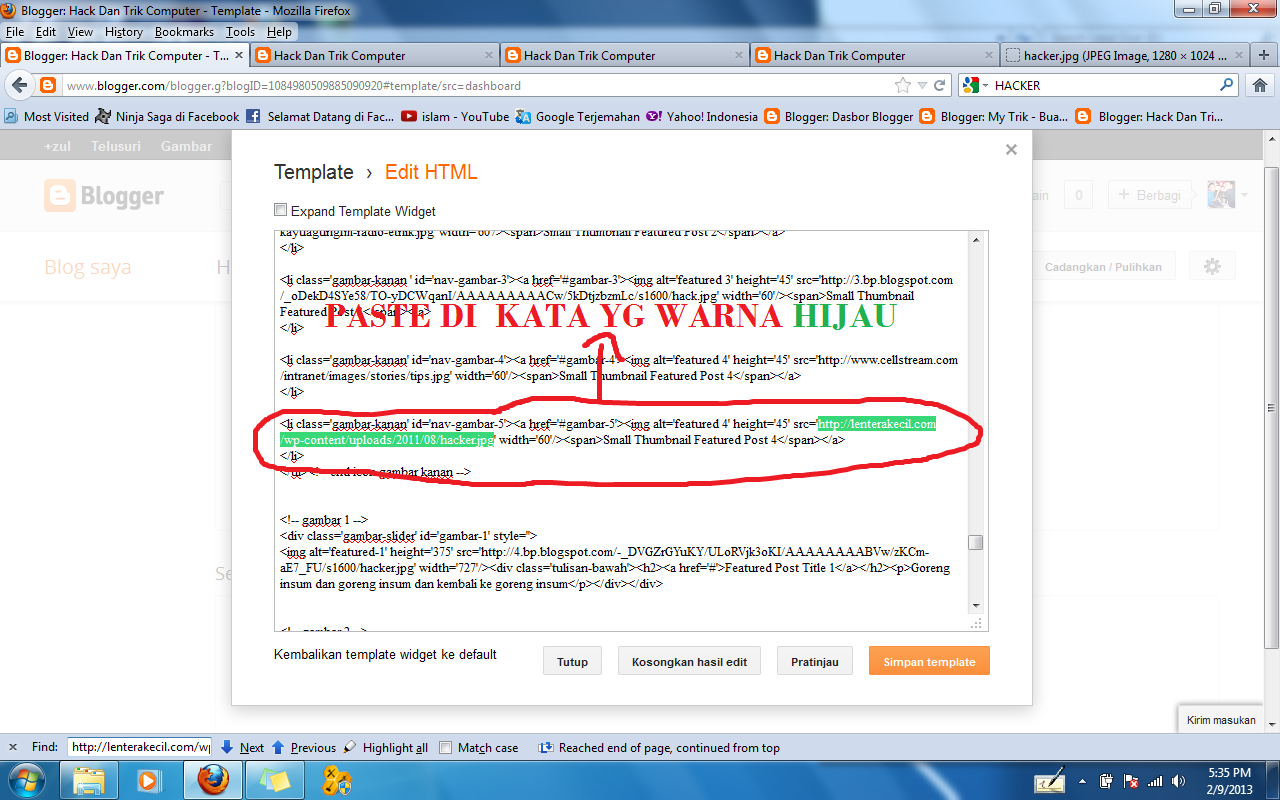Open the Tools menu

click(x=240, y=32)
